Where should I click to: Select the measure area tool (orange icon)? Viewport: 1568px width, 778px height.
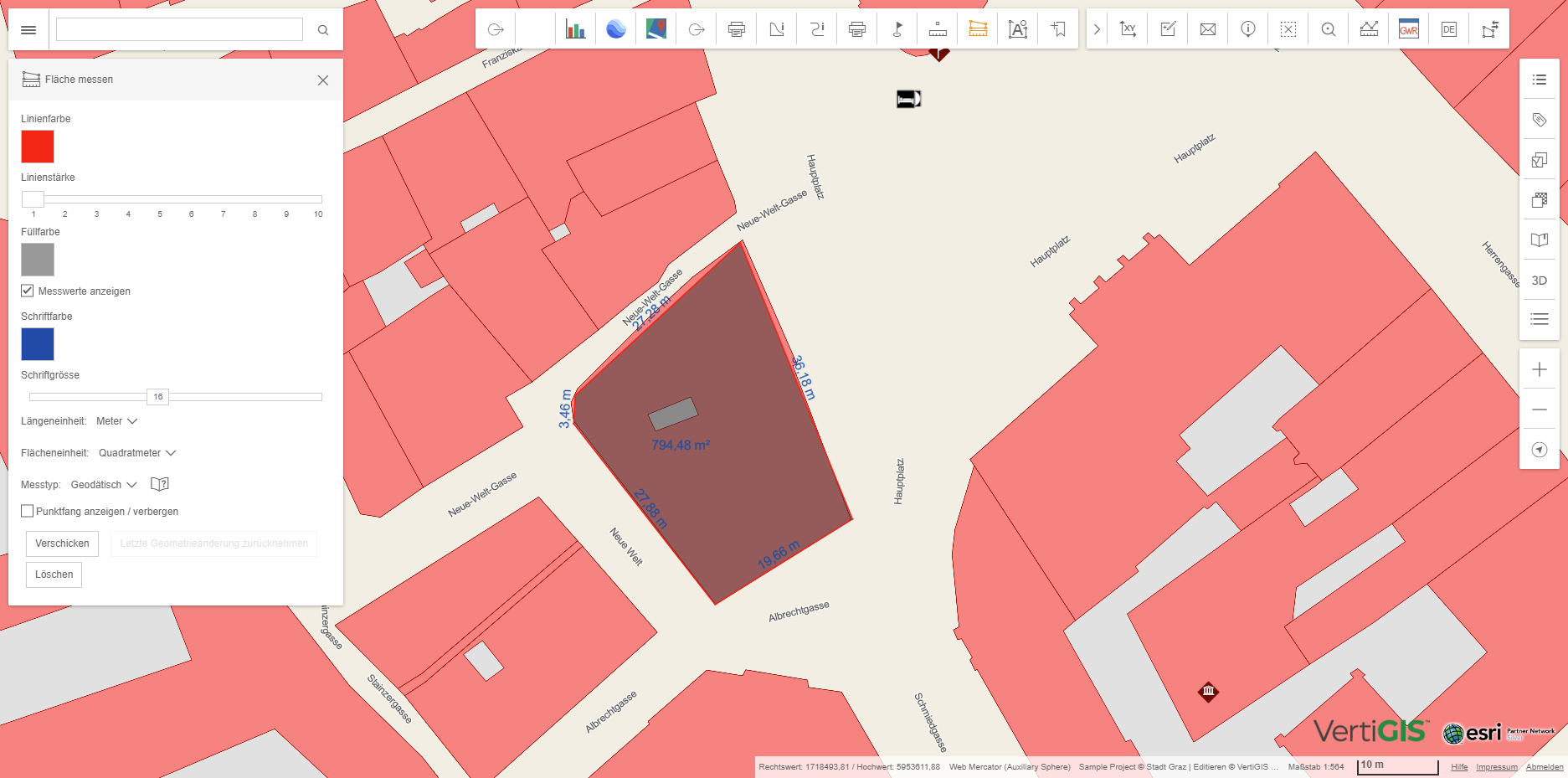tap(977, 29)
